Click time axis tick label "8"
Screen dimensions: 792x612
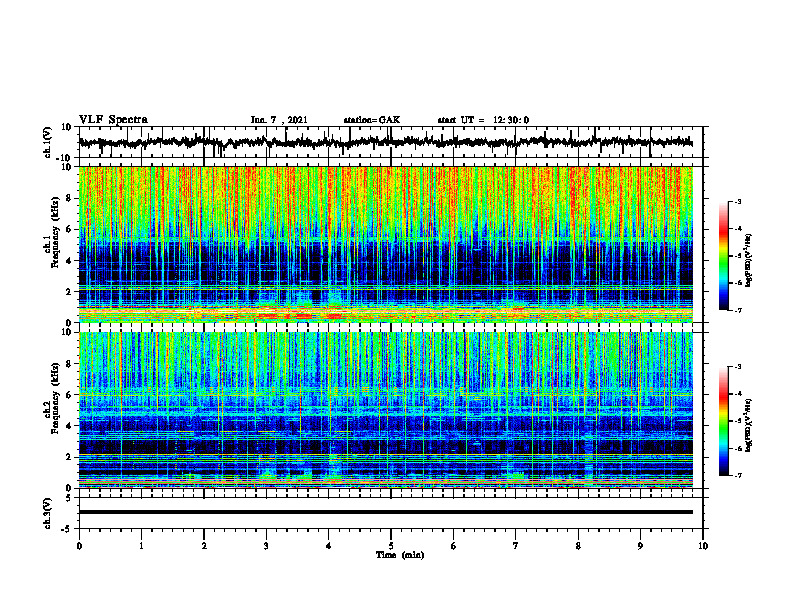click(578, 546)
